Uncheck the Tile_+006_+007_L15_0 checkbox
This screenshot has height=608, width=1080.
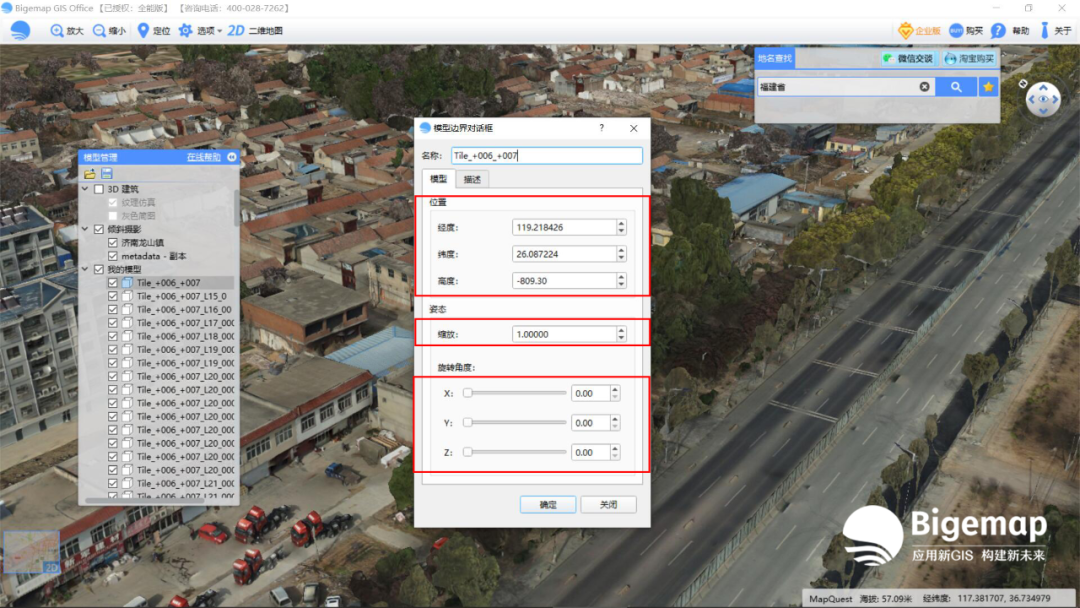tap(113, 296)
